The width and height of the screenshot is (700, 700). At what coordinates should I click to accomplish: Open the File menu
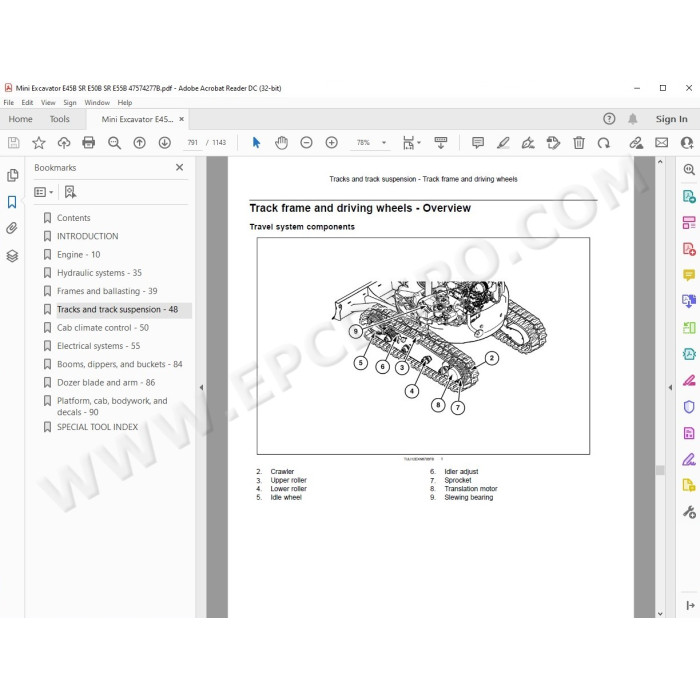(8, 103)
